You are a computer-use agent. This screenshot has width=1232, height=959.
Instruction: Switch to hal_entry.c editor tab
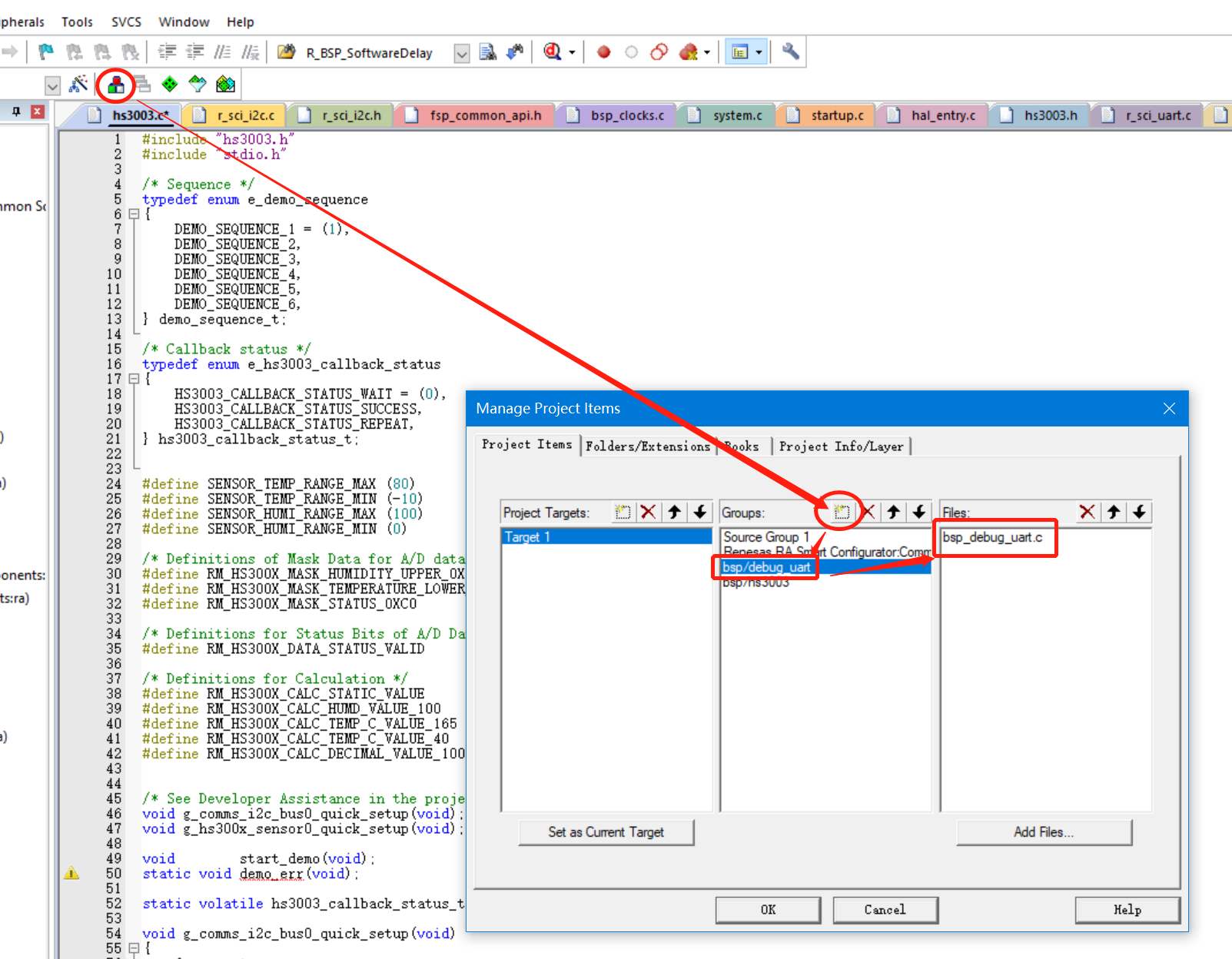pyautogui.click(x=934, y=115)
